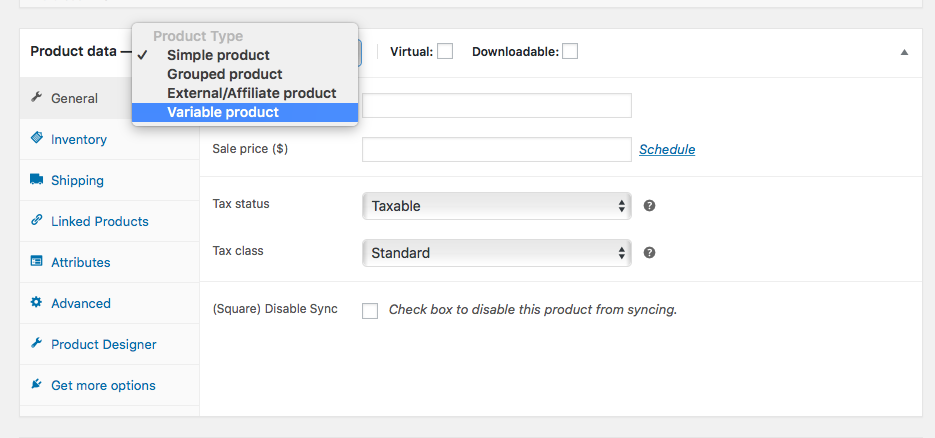Enable the Virtual checkbox
Screen dimensions: 935x438
[445, 51]
